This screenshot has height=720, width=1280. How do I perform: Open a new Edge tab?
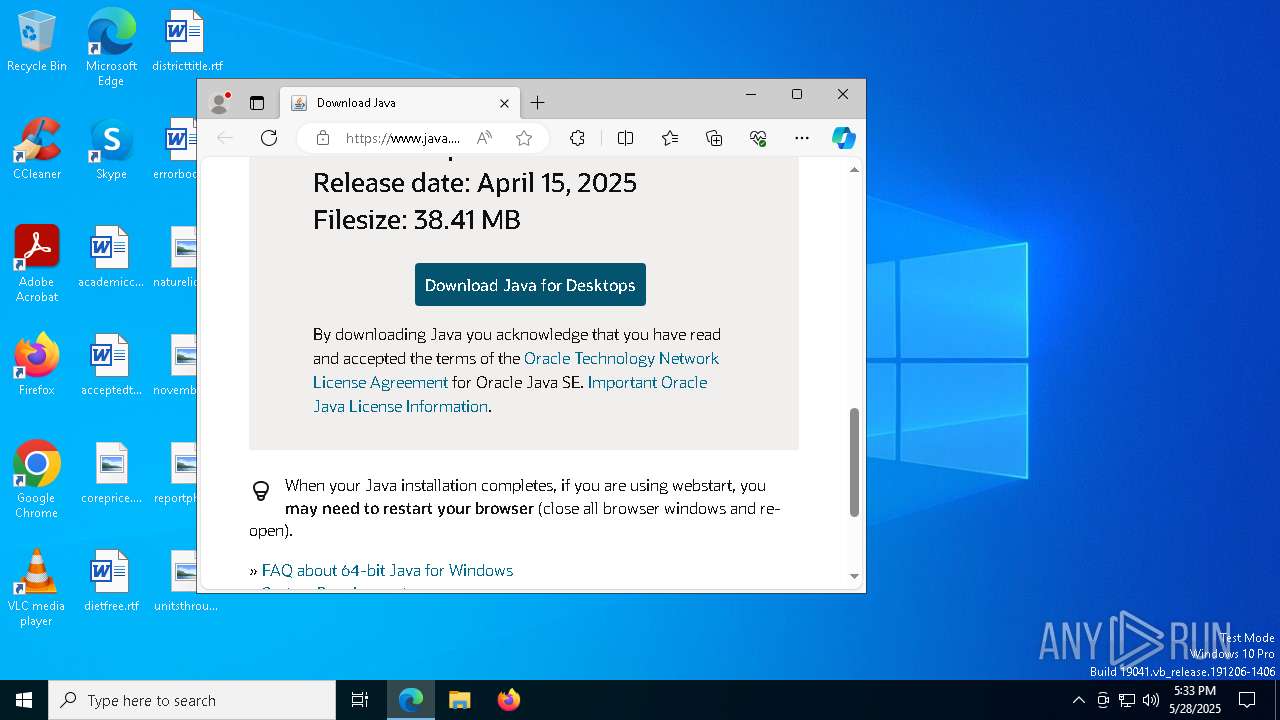coord(537,103)
